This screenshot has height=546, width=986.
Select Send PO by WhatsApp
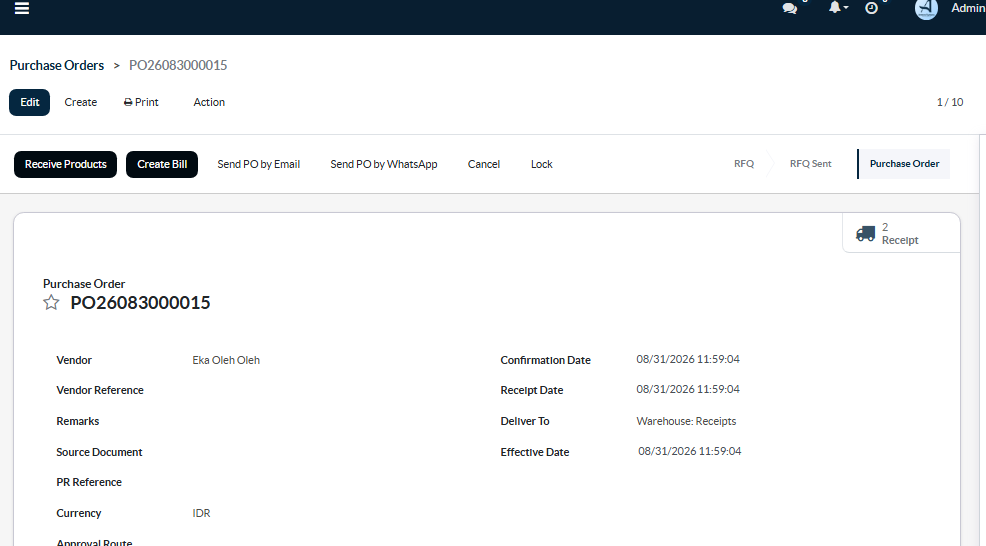(384, 164)
